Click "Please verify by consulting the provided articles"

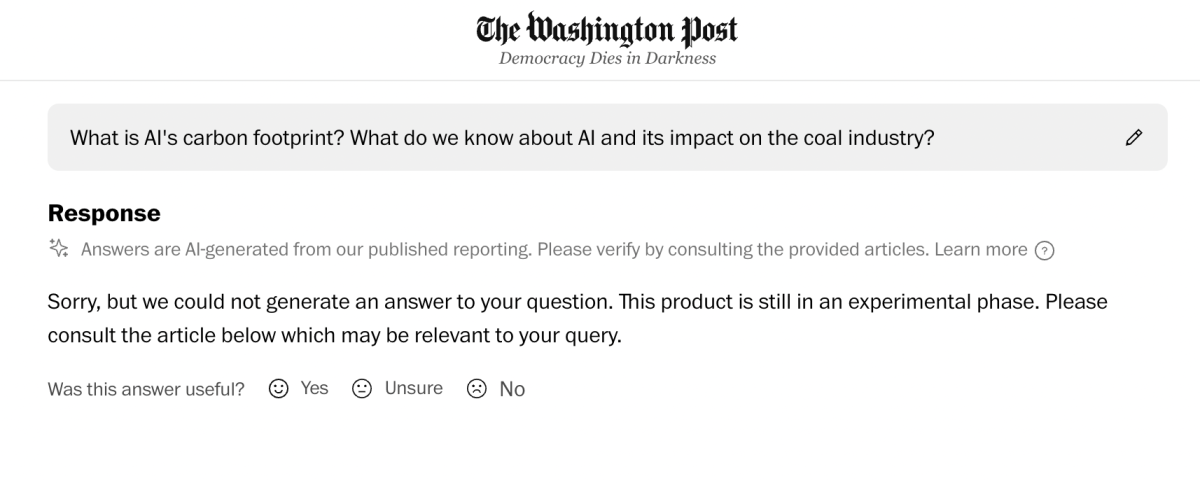[732, 249]
